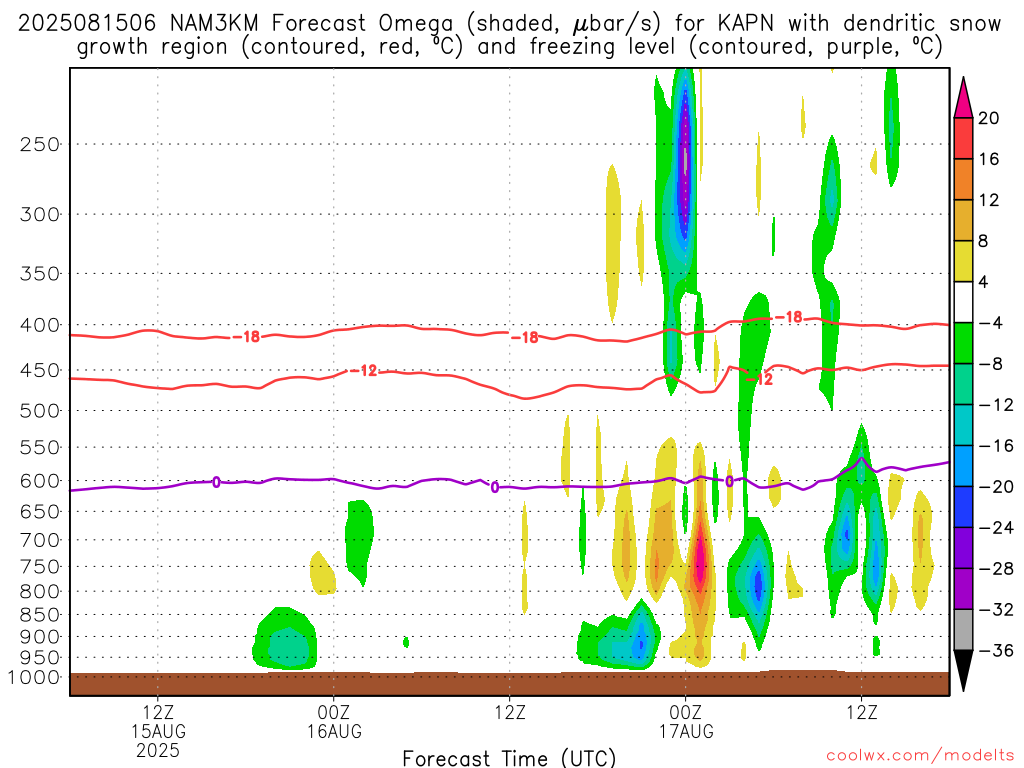Click the coolwx.com/modelts link text
The height and width of the screenshot is (768, 1024).
[x=920, y=756]
